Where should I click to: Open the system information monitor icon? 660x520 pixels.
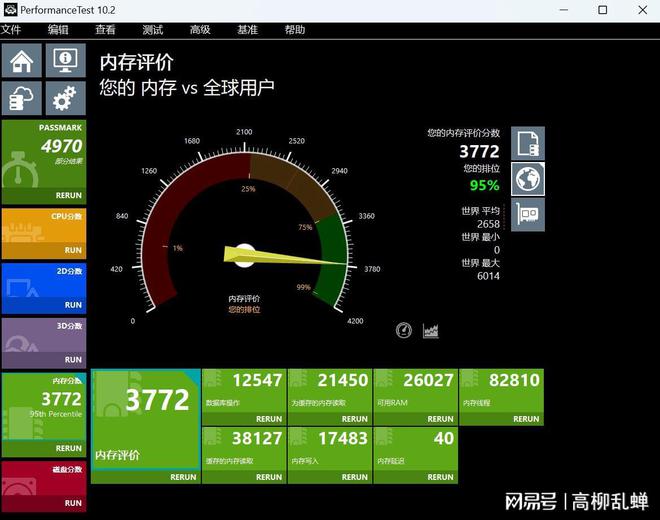coord(66,61)
